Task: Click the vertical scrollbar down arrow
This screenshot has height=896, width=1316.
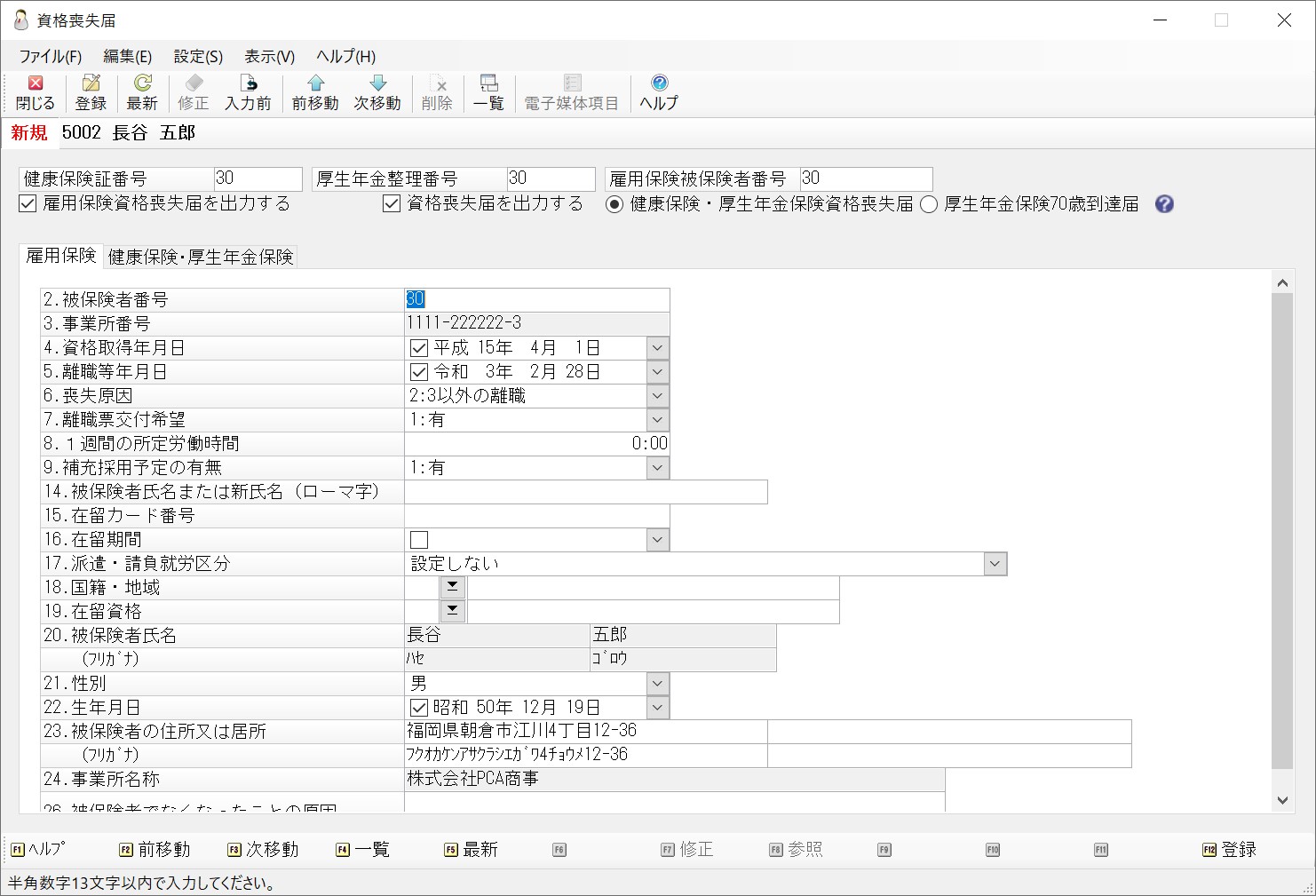Action: point(1282,800)
